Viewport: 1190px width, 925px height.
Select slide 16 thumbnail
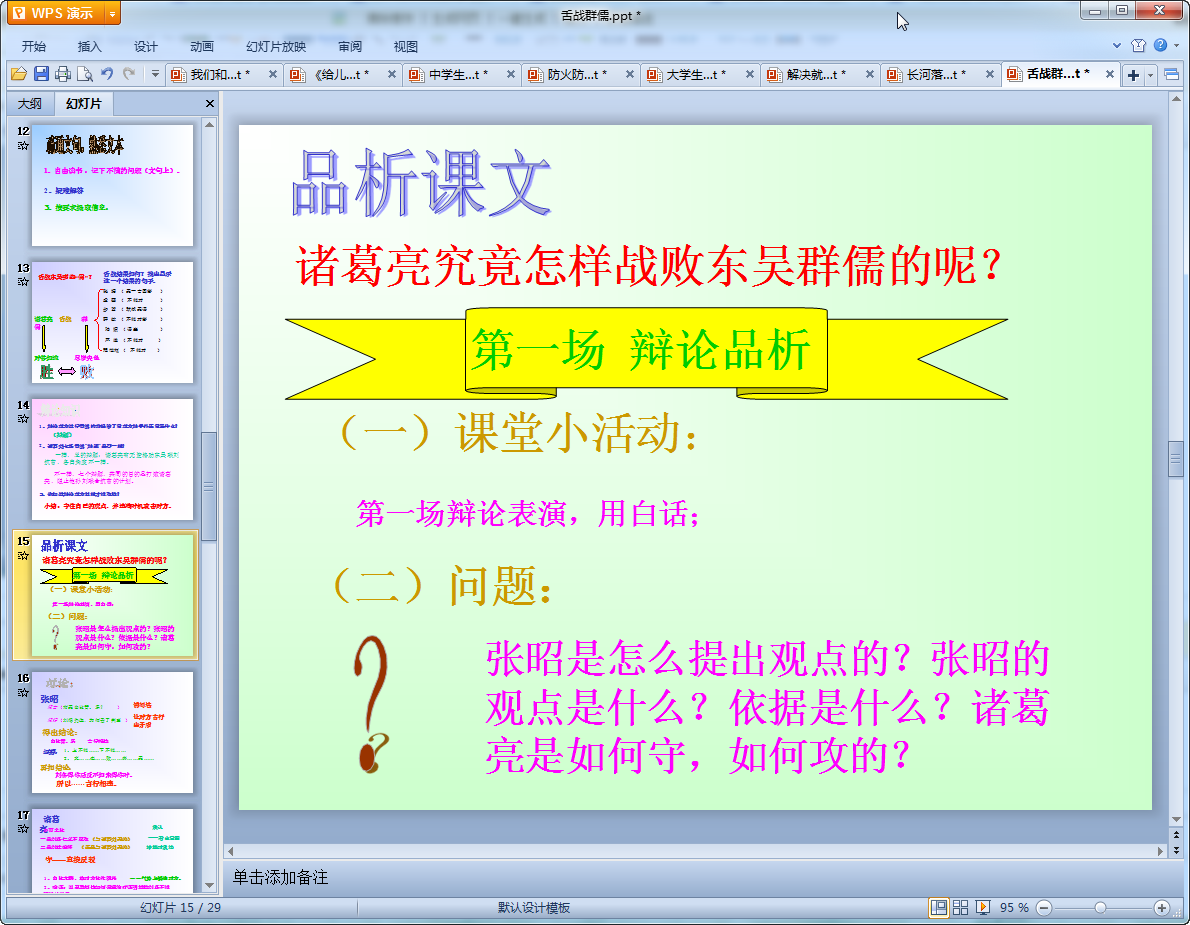point(112,732)
